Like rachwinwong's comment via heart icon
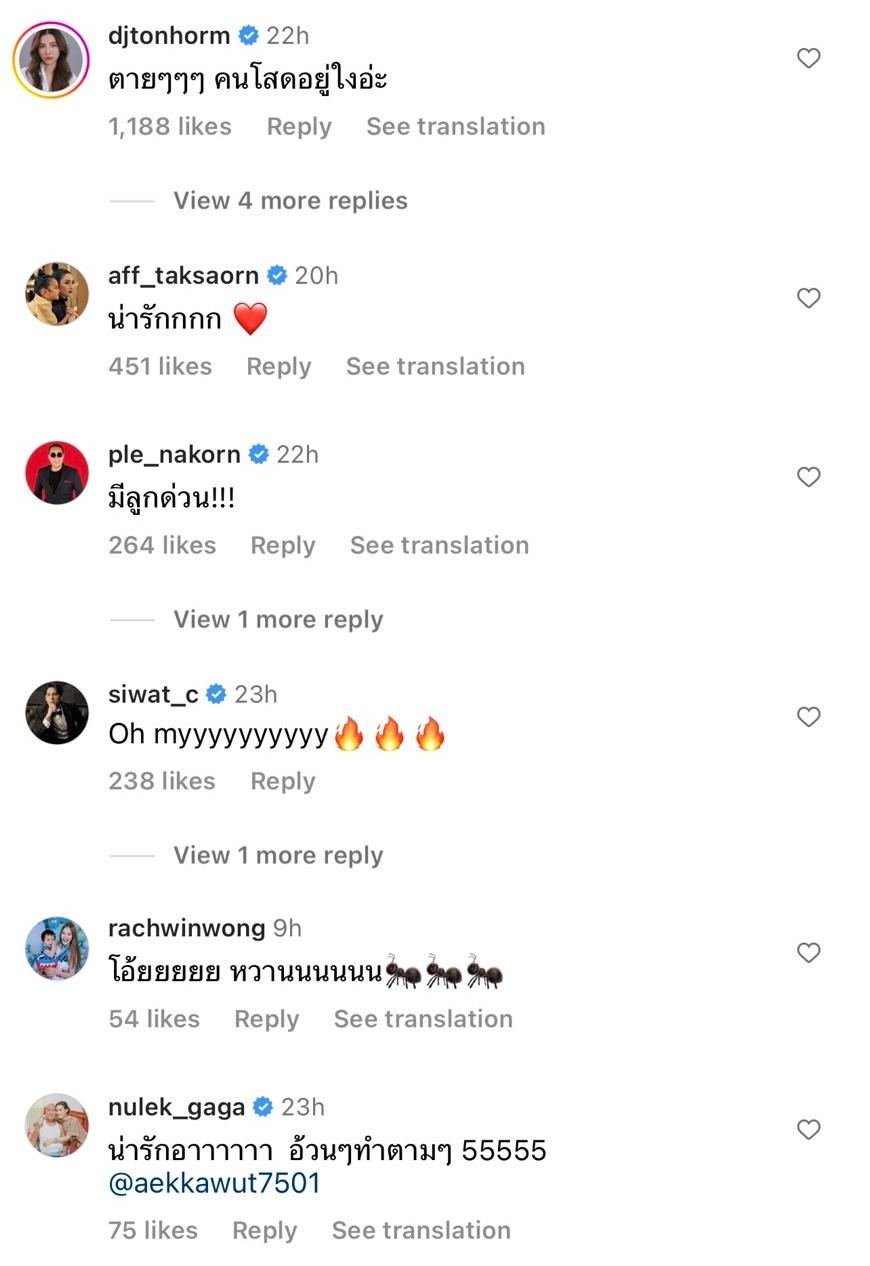 [x=808, y=952]
